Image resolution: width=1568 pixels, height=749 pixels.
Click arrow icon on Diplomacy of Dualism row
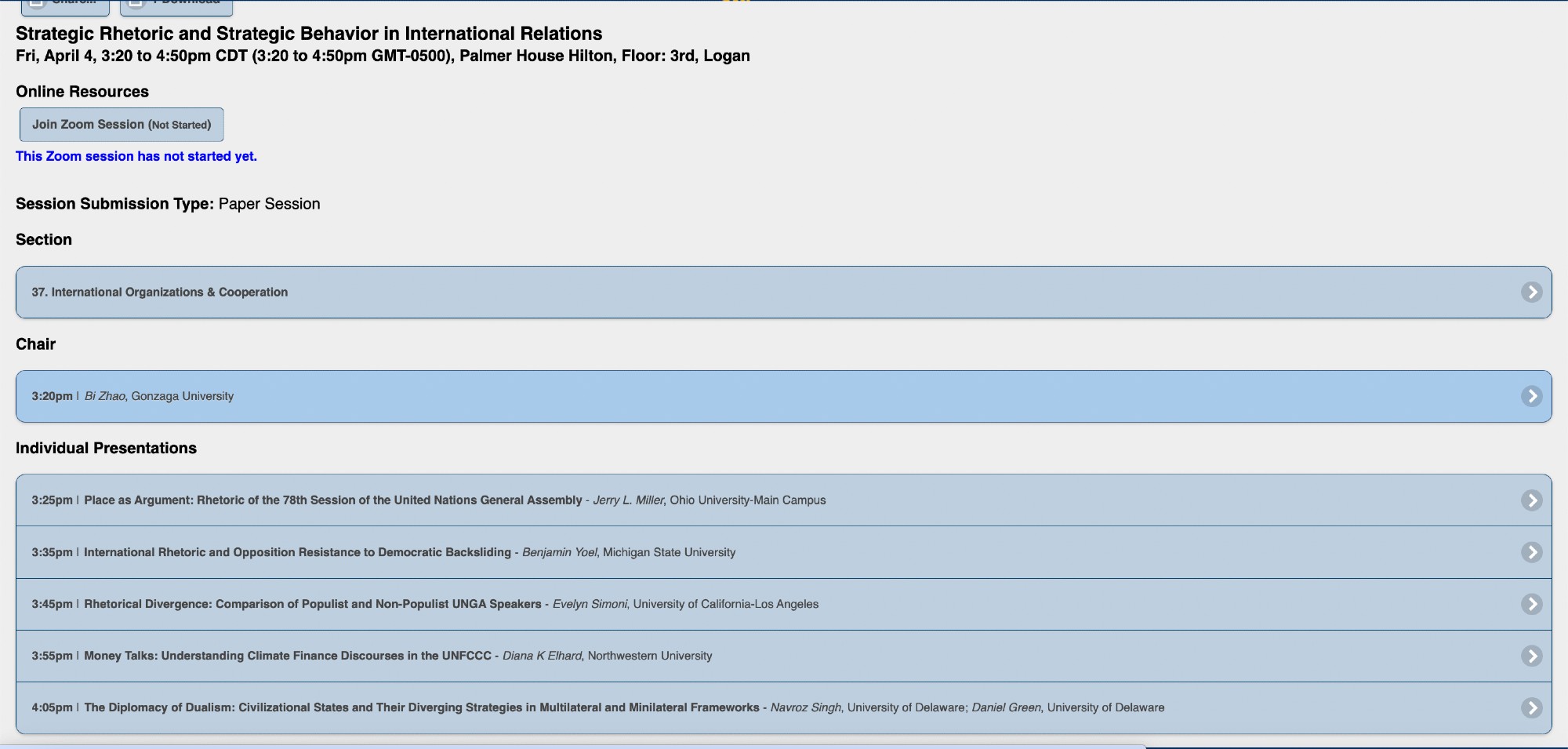1531,707
